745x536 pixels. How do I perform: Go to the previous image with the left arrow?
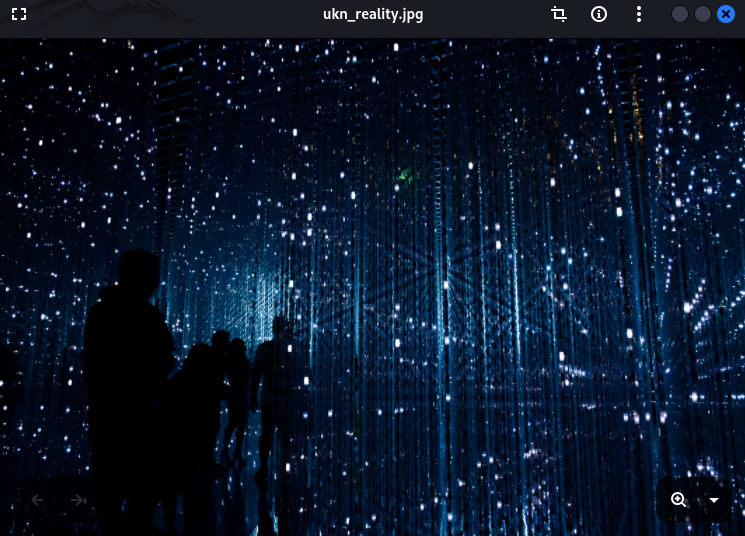click(x=37, y=500)
